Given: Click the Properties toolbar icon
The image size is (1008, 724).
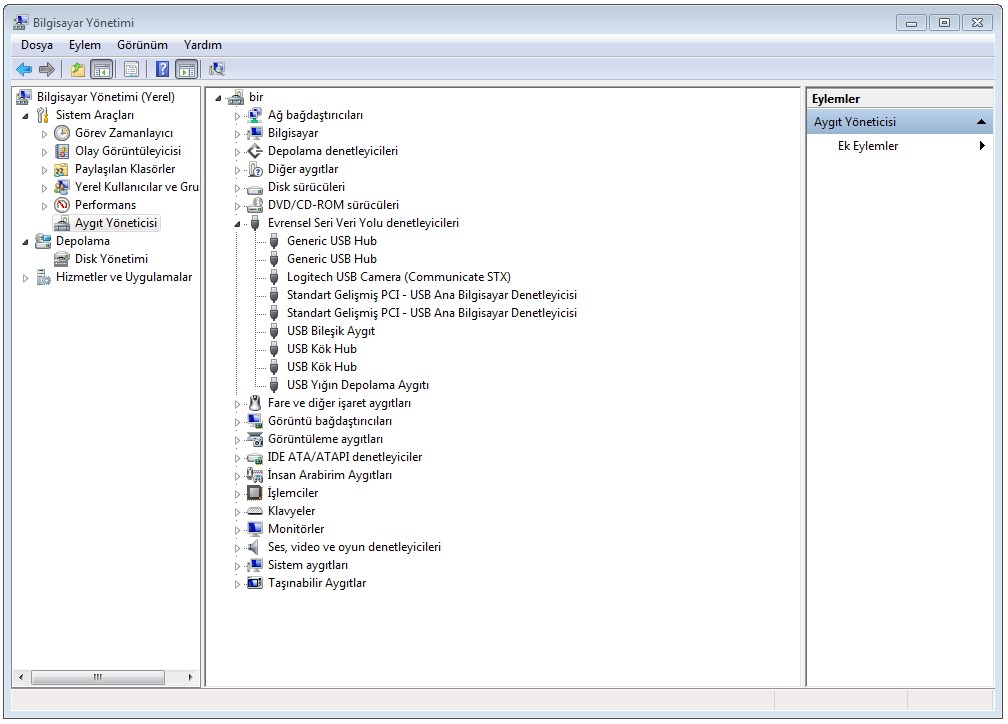Looking at the screenshot, I should tap(131, 69).
